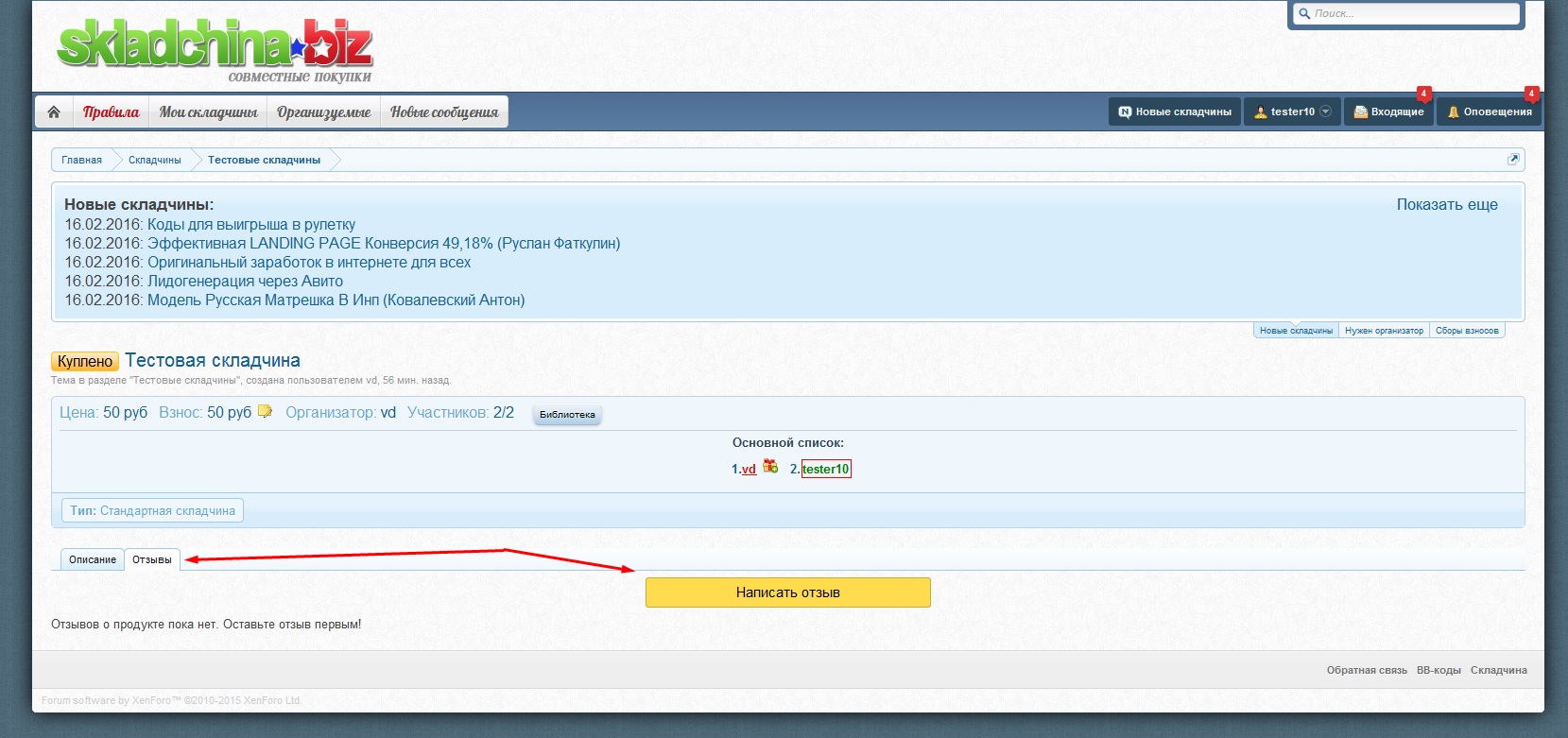Open Новые складчины in the dark navbar

(x=1175, y=112)
